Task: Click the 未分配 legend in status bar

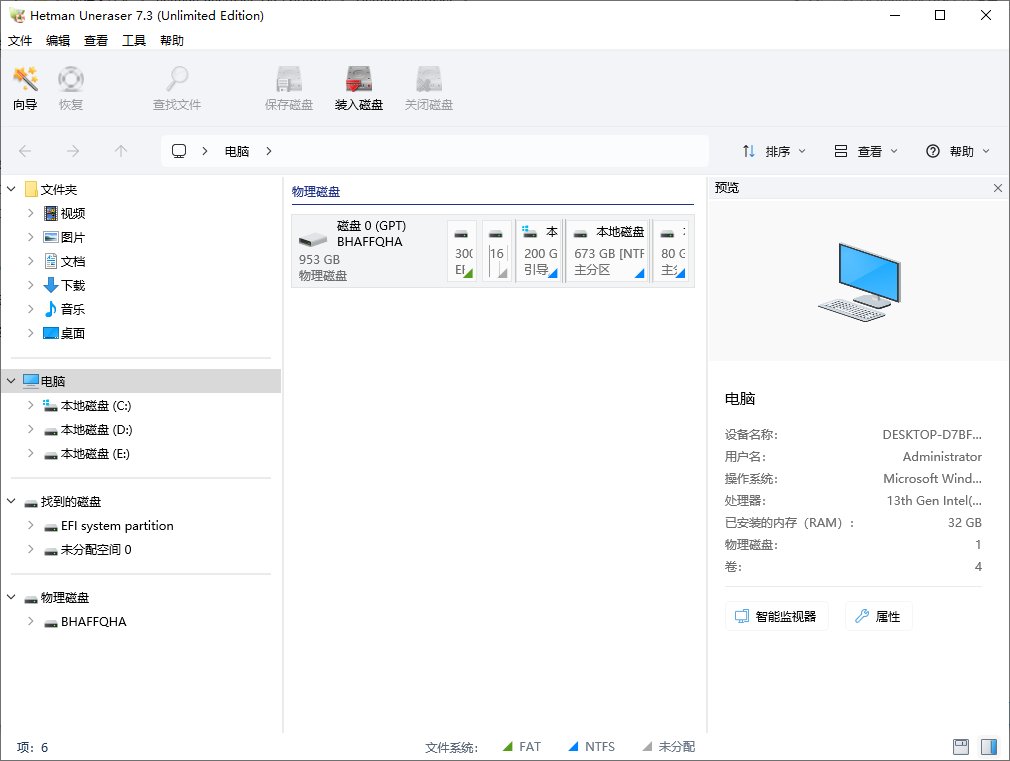Action: [x=669, y=747]
